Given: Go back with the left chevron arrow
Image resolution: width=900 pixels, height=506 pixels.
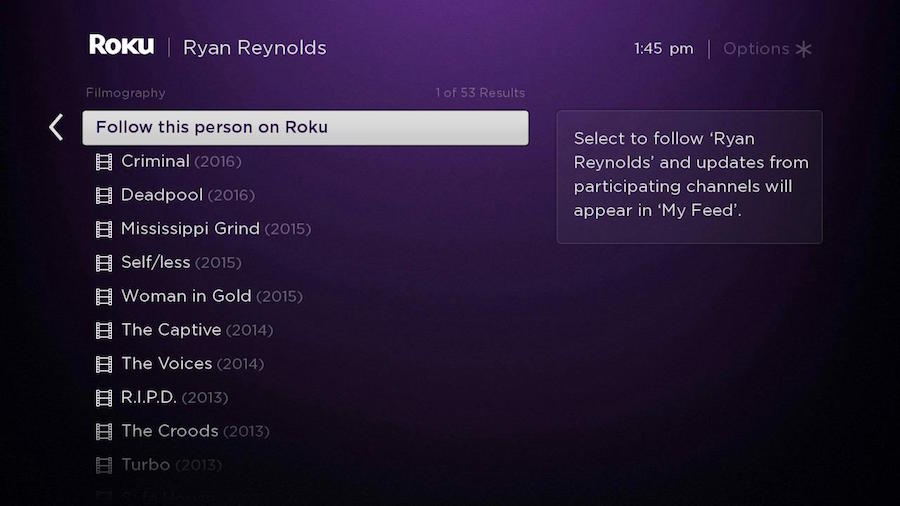Looking at the screenshot, I should (x=56, y=127).
